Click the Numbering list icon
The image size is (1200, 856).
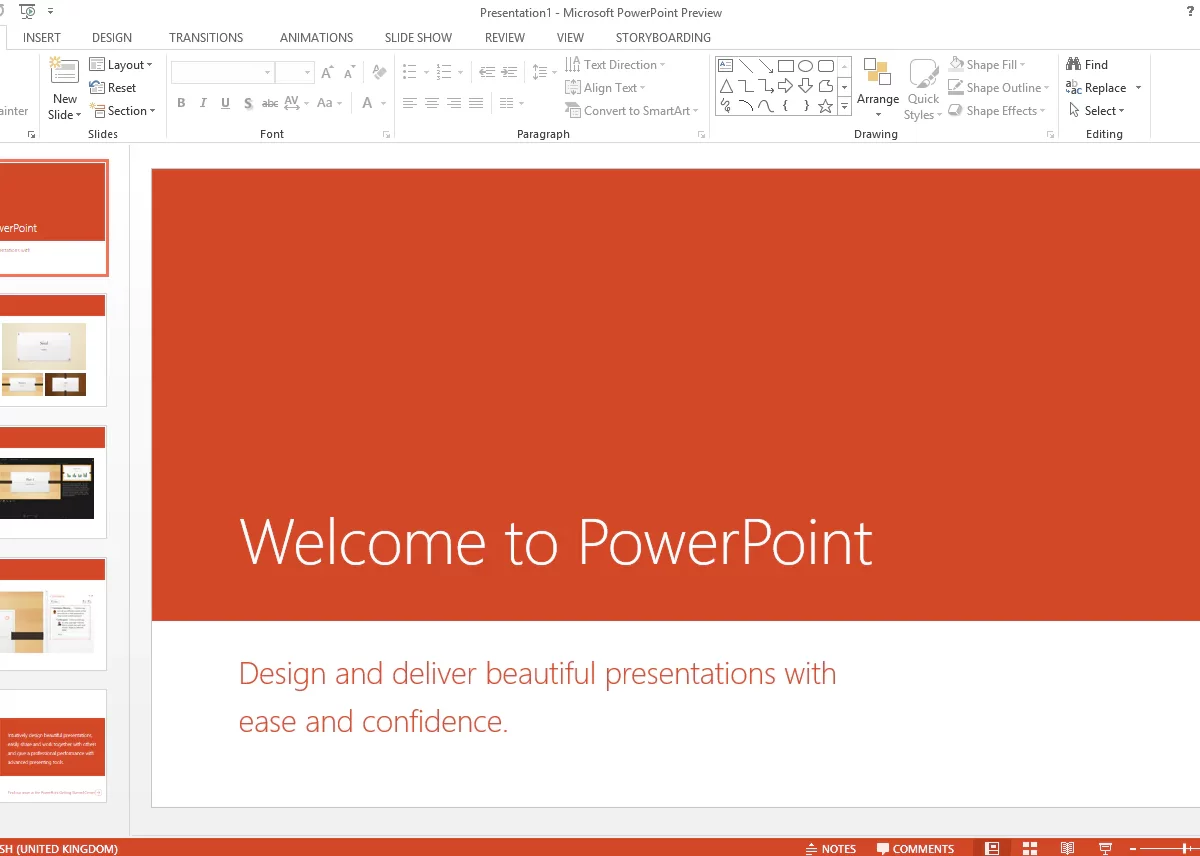click(x=445, y=72)
